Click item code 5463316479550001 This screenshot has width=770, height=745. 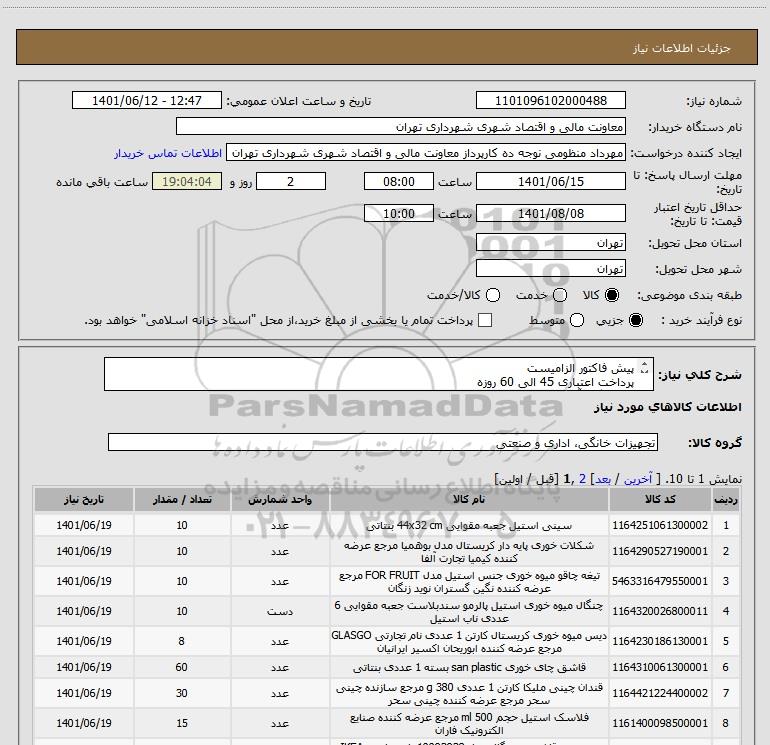[x=660, y=581]
